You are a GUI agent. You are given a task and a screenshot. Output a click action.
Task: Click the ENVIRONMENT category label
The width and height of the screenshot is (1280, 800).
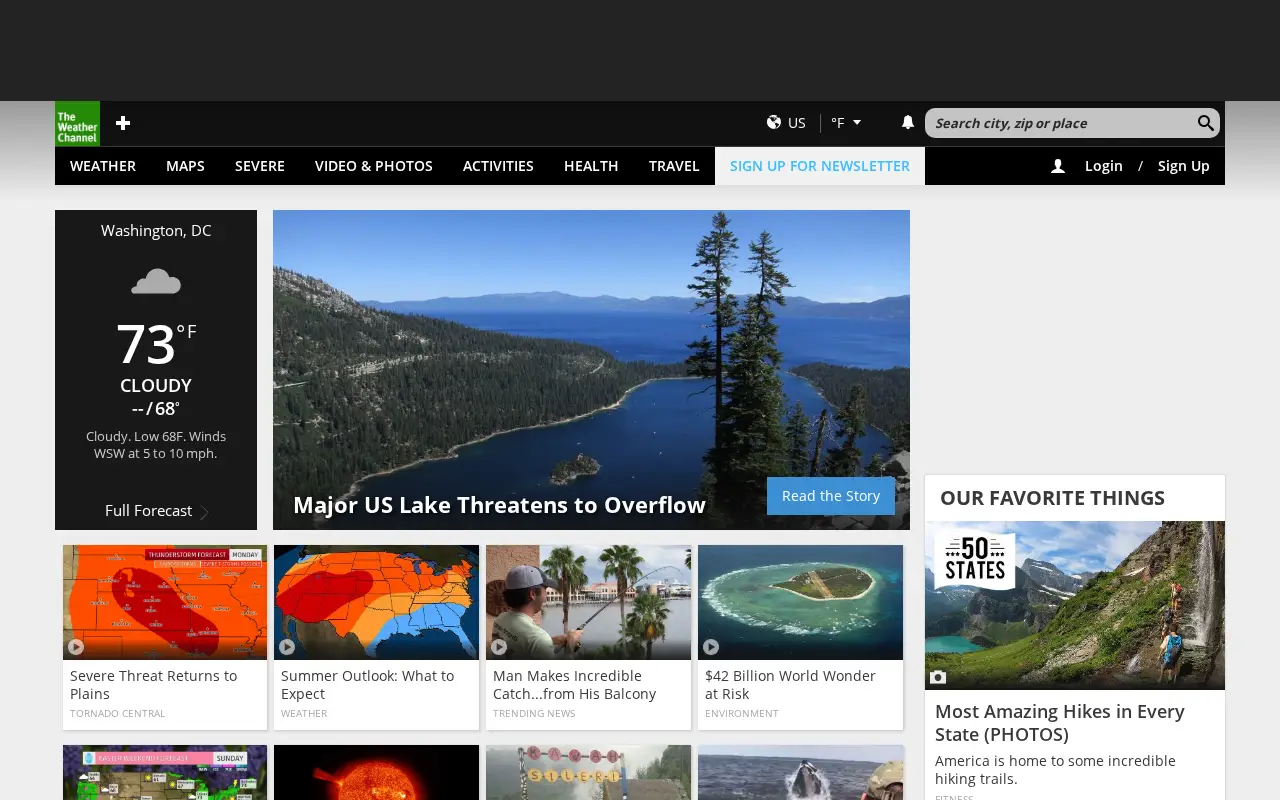tap(742, 714)
